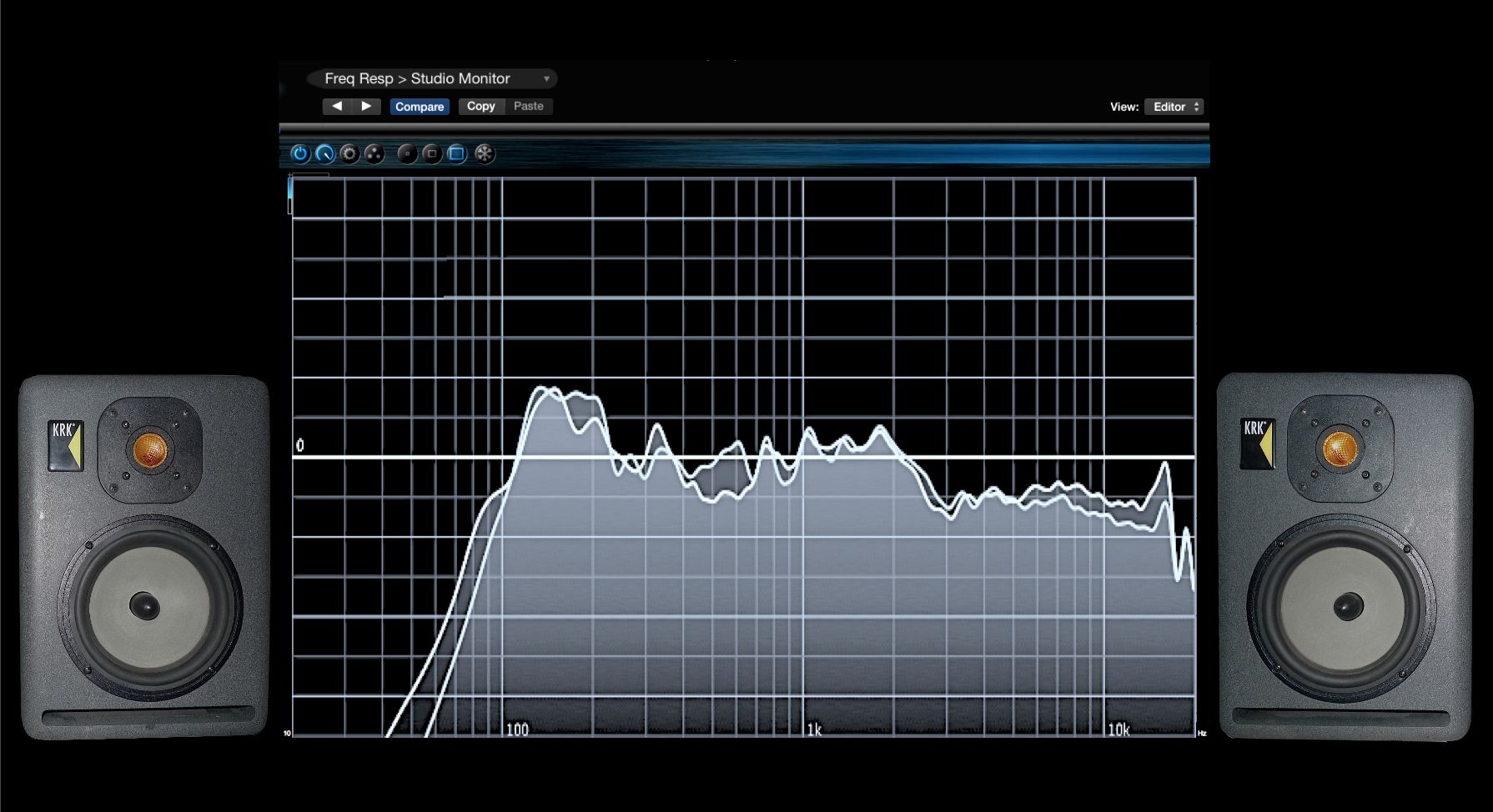This screenshot has height=812, width=1493.
Task: Click the left speaker's orange tweeter
Action: [151, 449]
